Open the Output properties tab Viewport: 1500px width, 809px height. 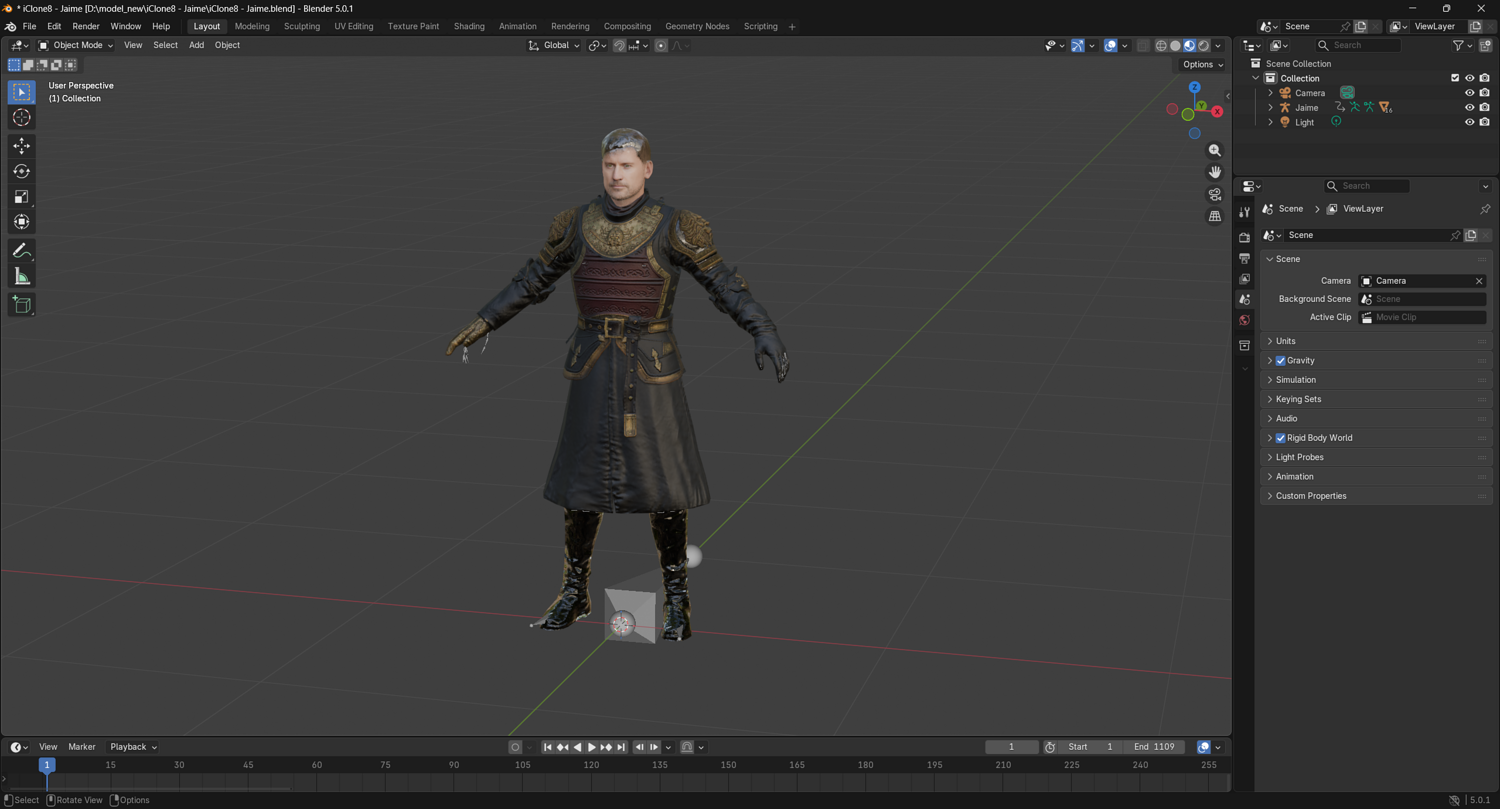(1245, 258)
